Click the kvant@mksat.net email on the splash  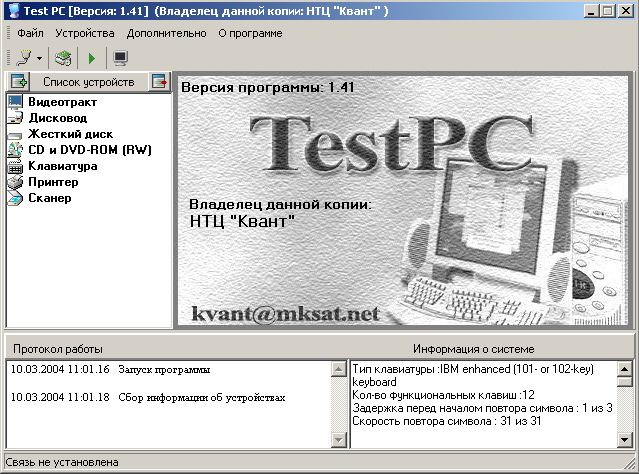point(286,313)
